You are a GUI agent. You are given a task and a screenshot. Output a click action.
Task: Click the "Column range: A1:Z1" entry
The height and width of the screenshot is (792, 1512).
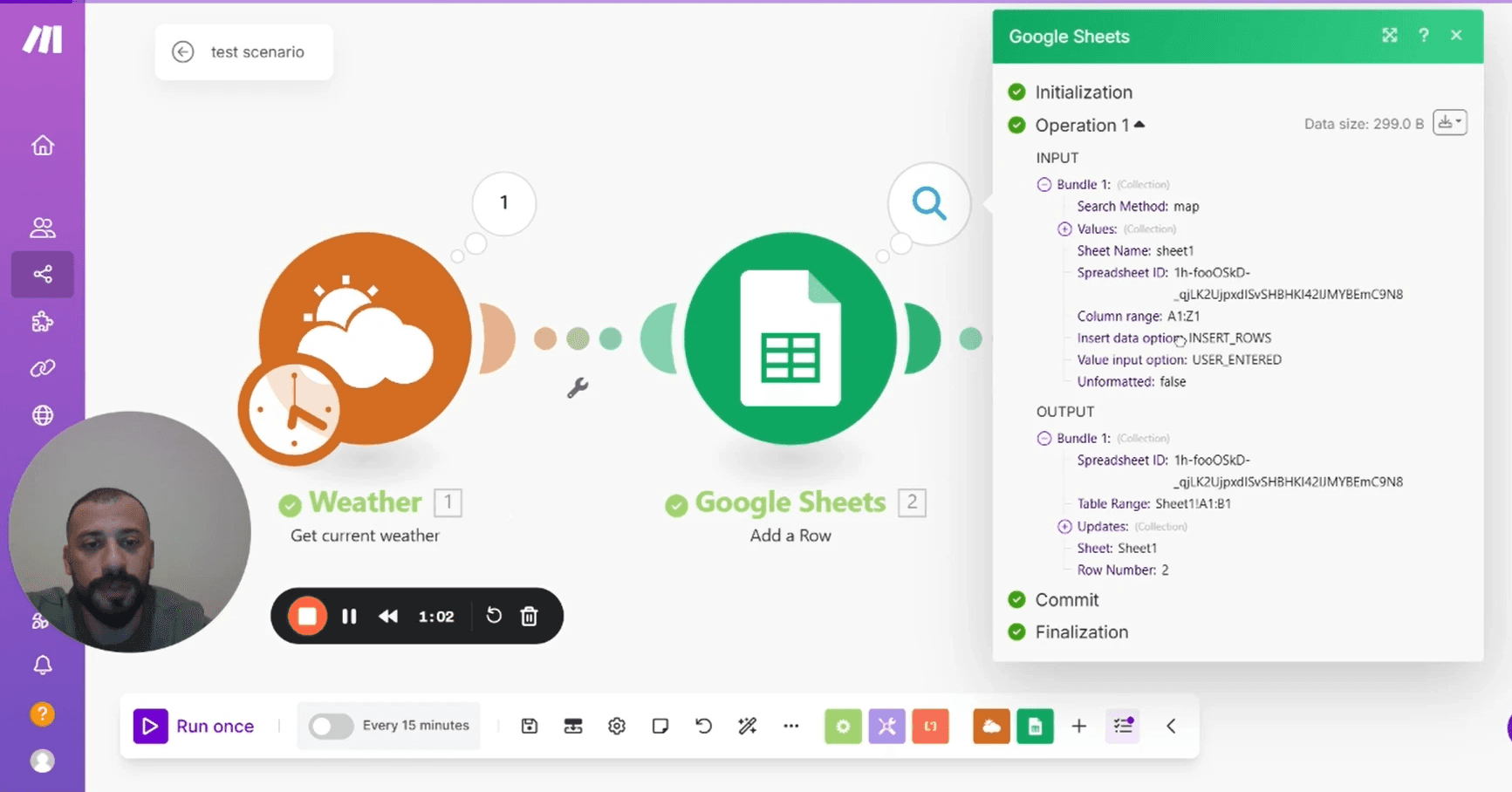1139,316
